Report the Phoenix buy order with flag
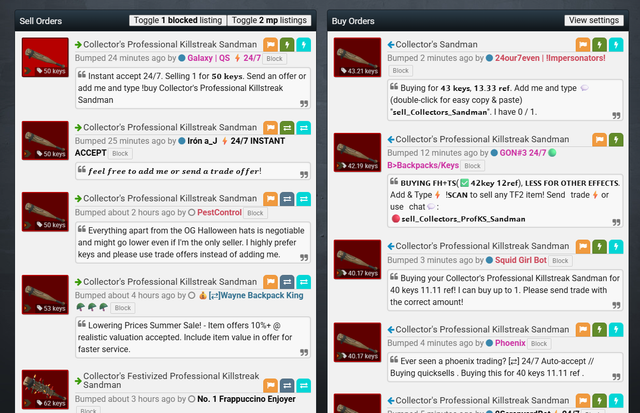The width and height of the screenshot is (640, 413). coord(583,329)
